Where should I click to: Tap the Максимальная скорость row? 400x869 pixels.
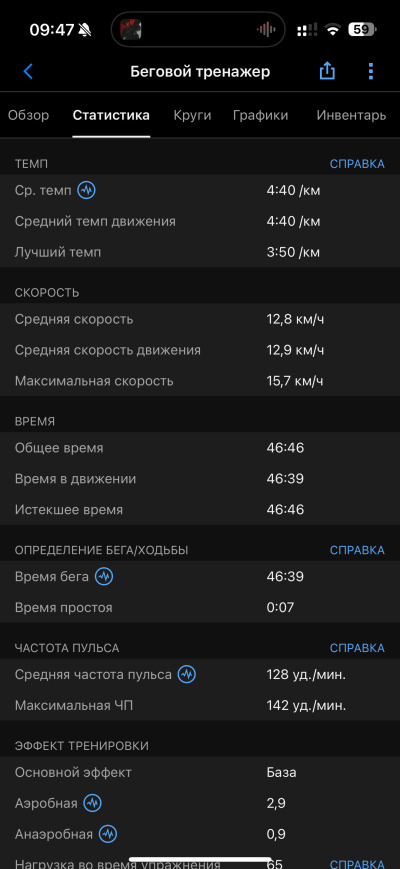pos(200,381)
